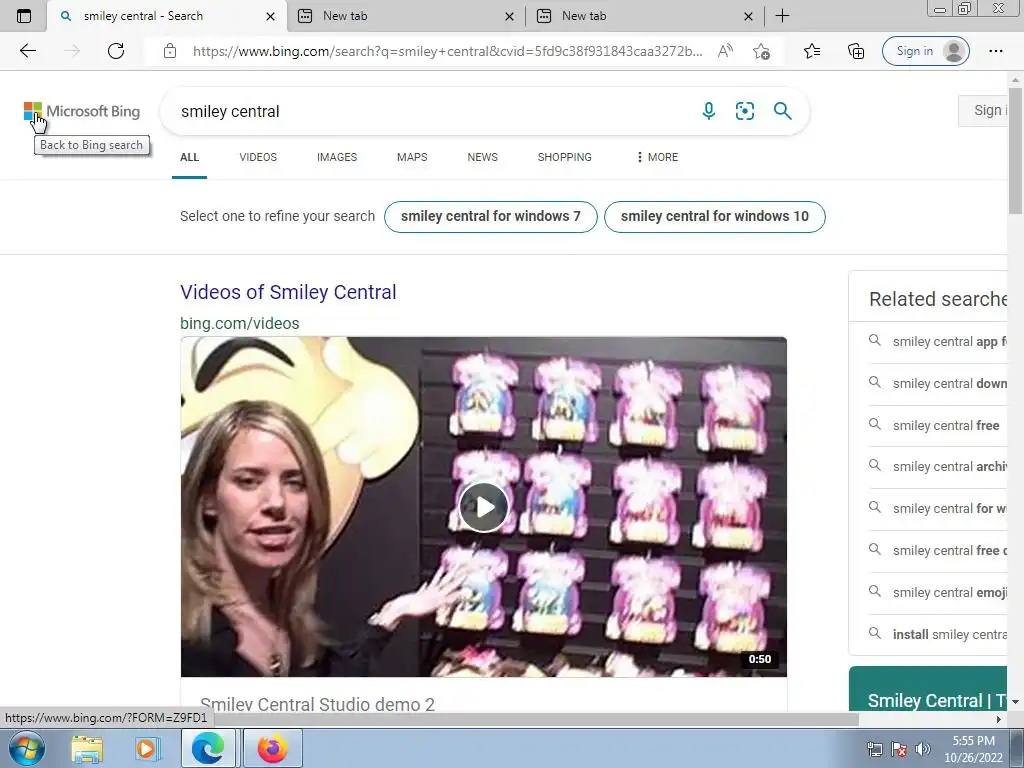This screenshot has height=768, width=1024.
Task: Select the MAPS search tab
Action: coord(412,157)
